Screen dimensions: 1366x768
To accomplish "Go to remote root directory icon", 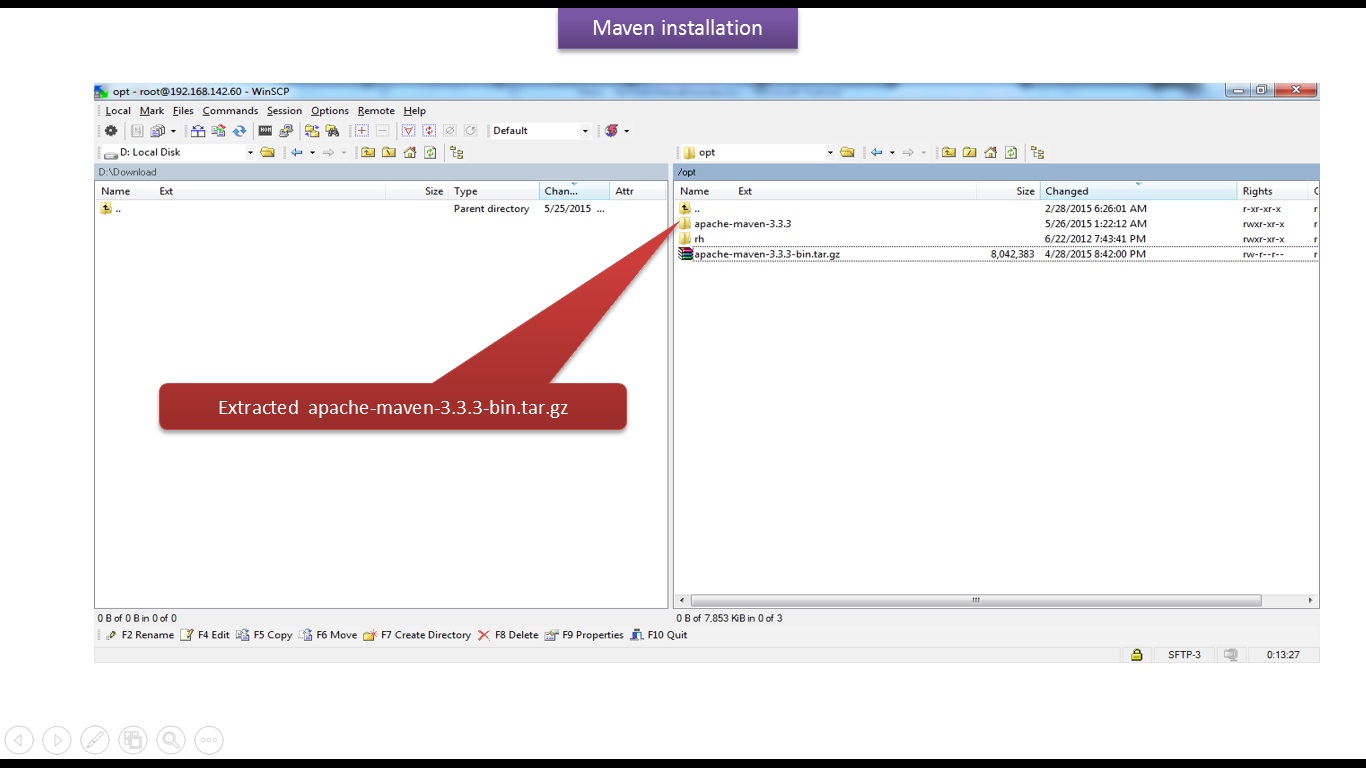I will [969, 153].
